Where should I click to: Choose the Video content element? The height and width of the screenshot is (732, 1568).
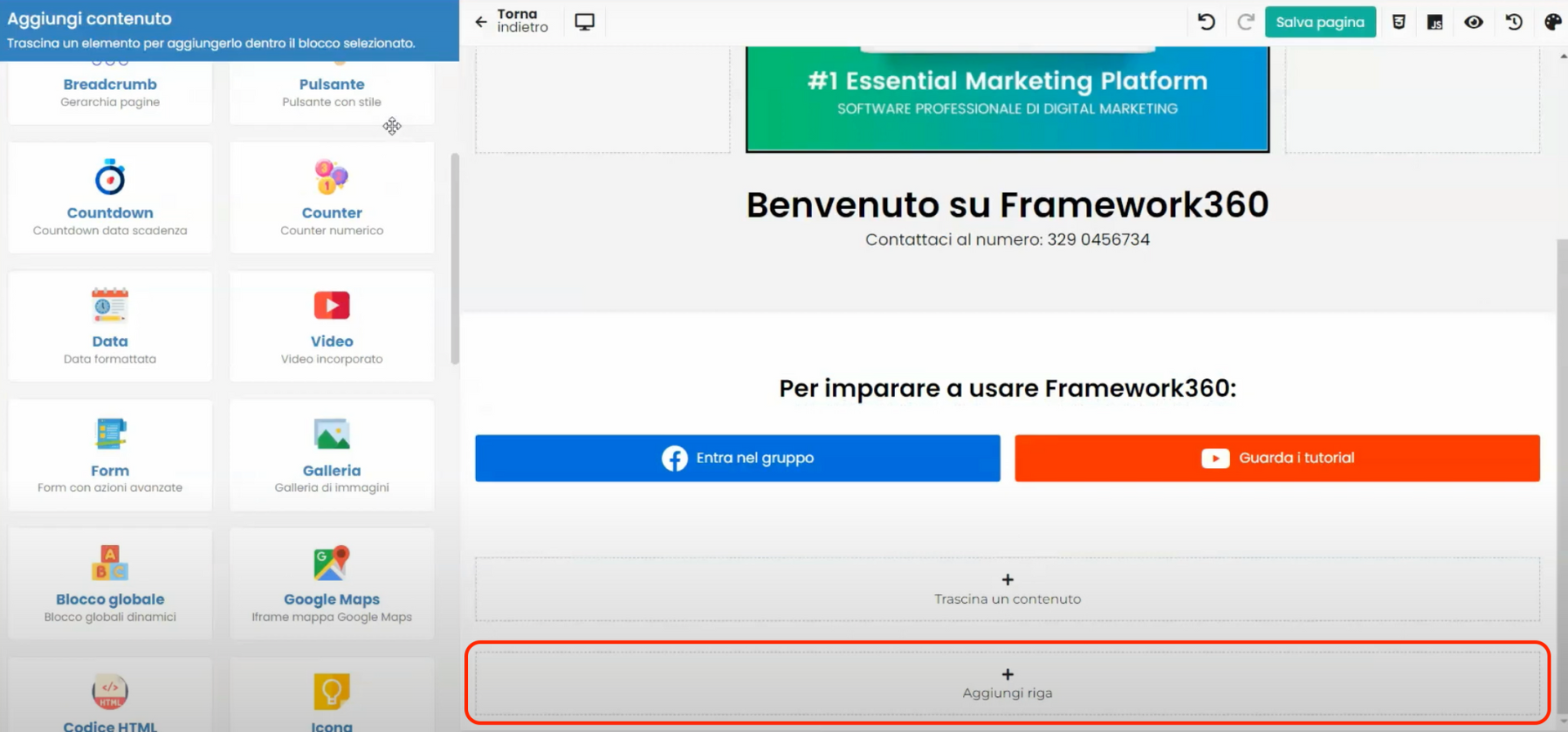(x=332, y=326)
